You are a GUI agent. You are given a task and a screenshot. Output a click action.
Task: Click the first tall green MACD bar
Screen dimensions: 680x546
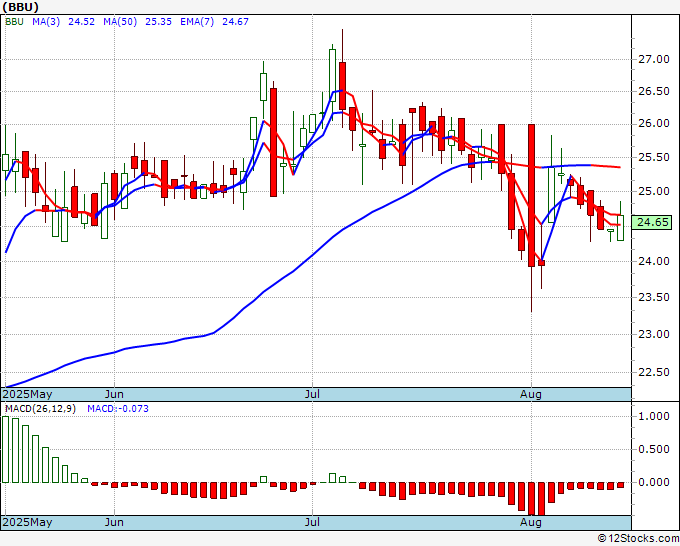coord(5,449)
